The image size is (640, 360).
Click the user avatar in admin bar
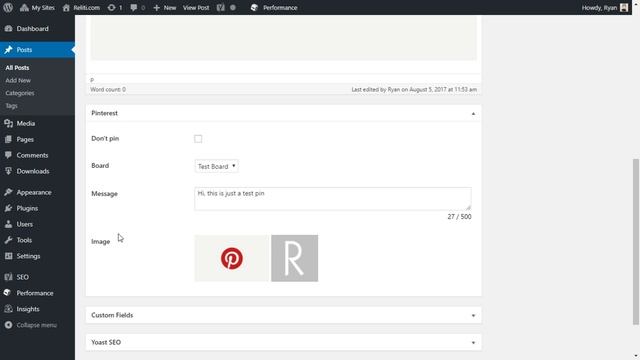click(624, 7)
